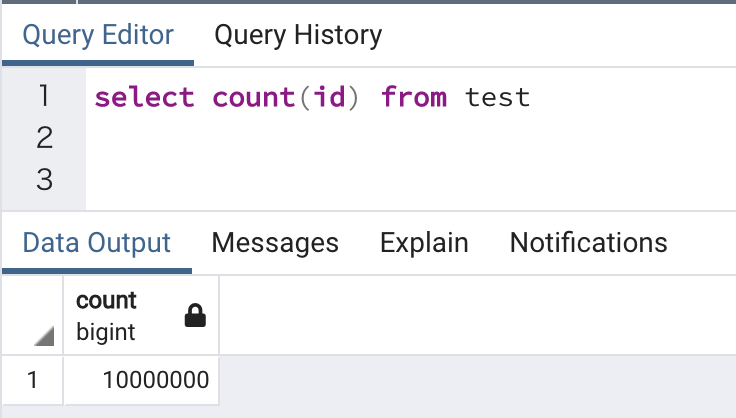Show the Messages tab

[275, 243]
